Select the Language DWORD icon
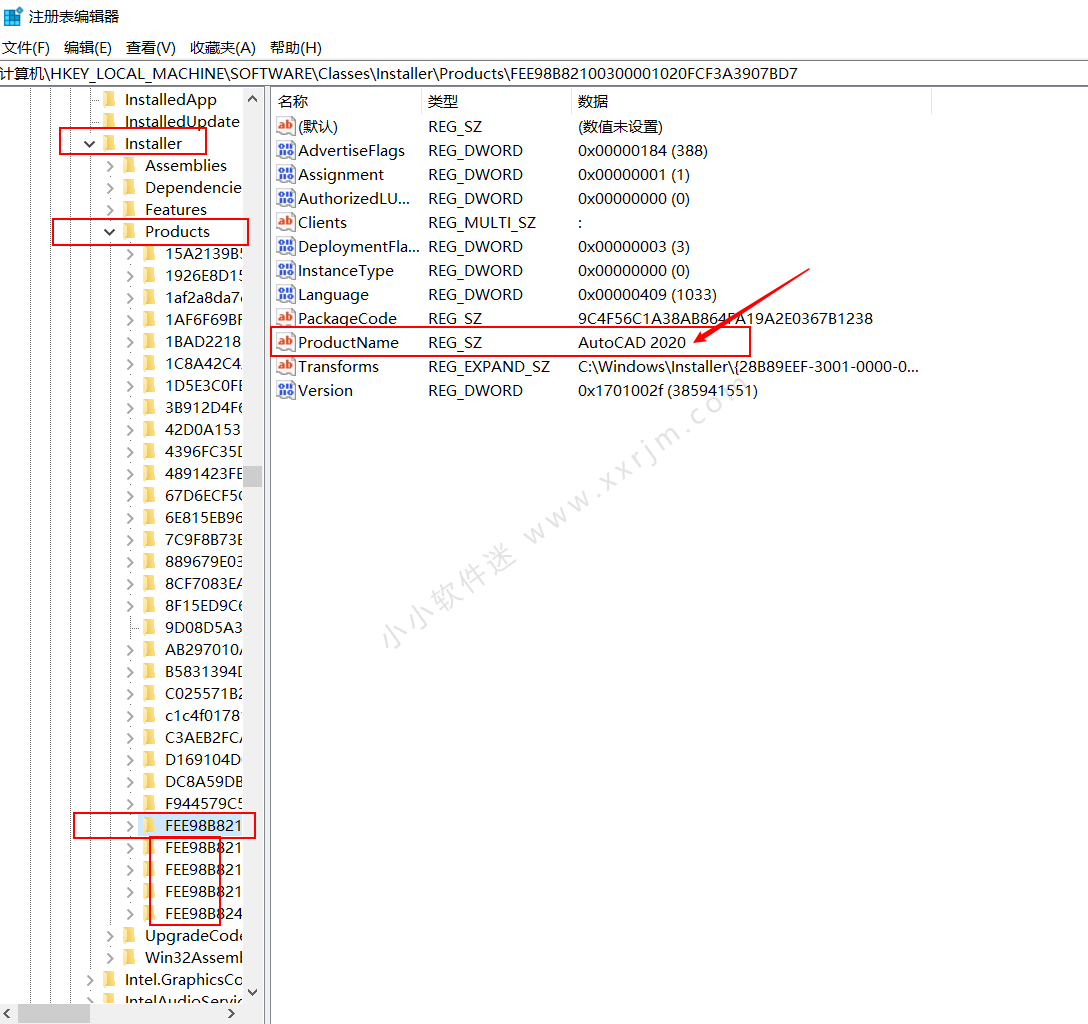The height and width of the screenshot is (1024, 1088). [285, 294]
